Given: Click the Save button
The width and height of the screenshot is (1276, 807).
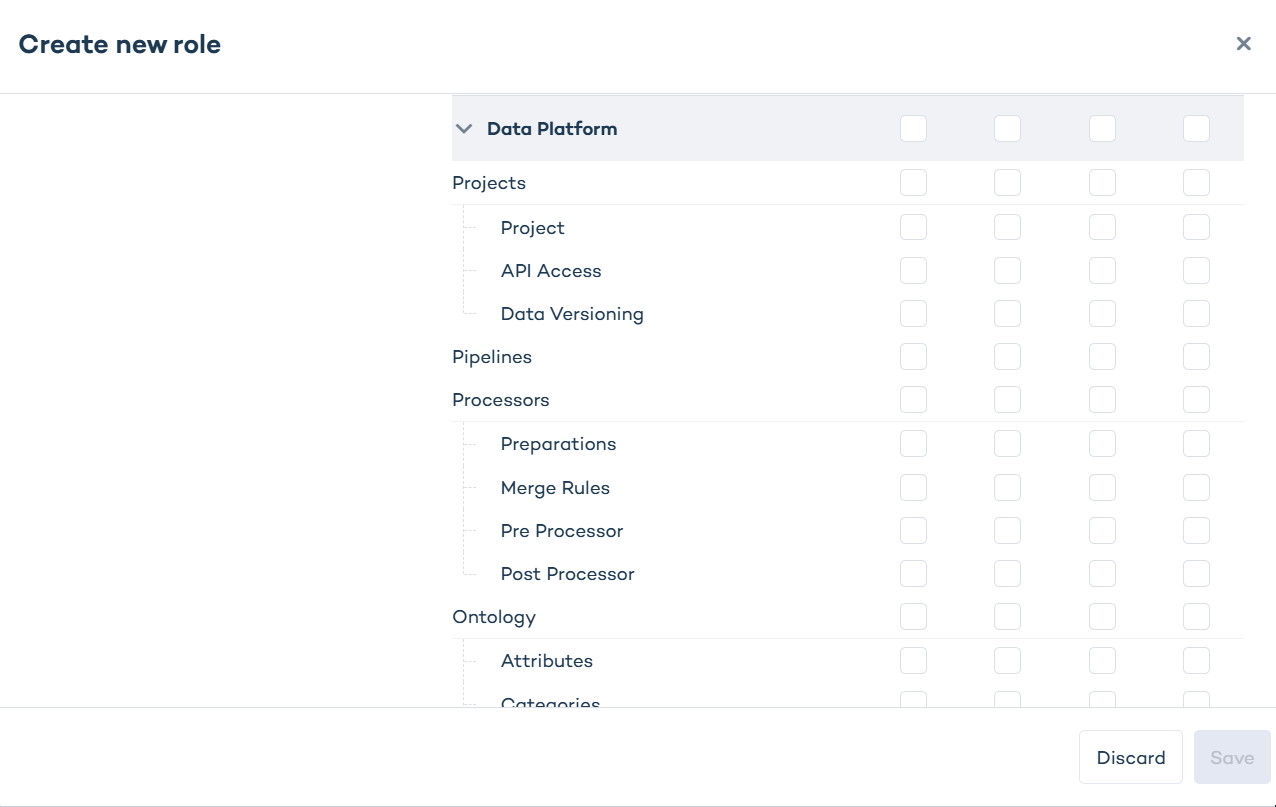Looking at the screenshot, I should (x=1231, y=757).
